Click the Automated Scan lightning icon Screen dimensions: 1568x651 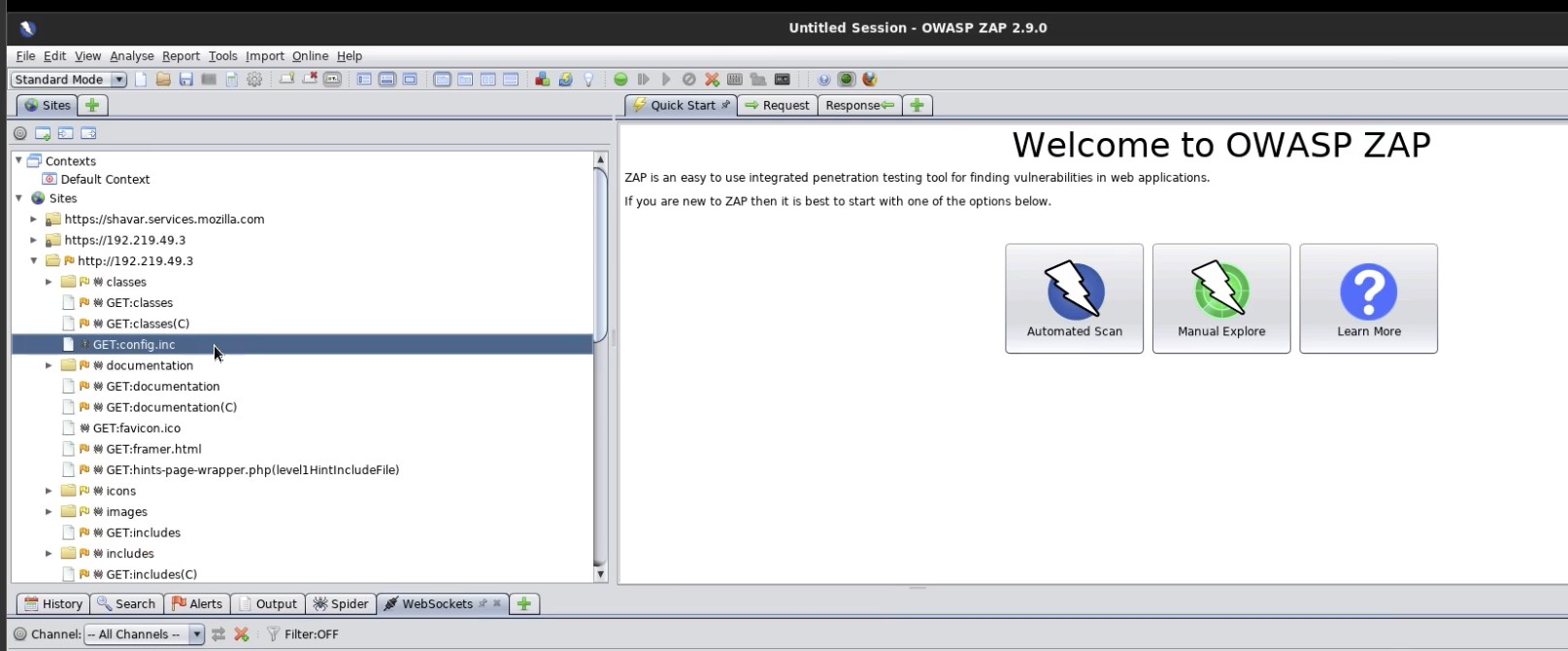coord(1074,290)
